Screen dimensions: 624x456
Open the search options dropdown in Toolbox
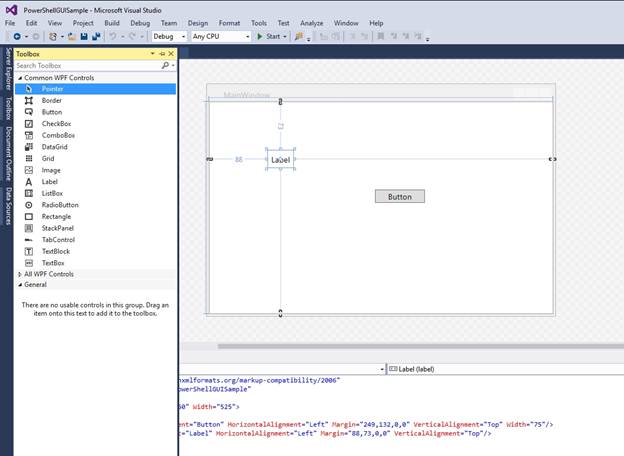click(173, 66)
